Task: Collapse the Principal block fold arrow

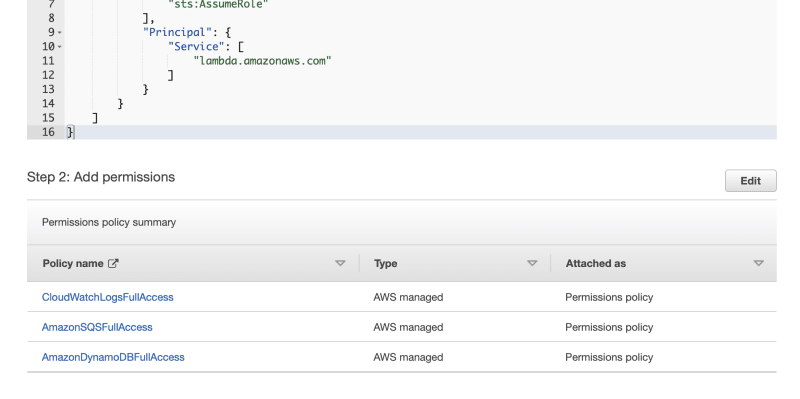Action: pos(60,33)
